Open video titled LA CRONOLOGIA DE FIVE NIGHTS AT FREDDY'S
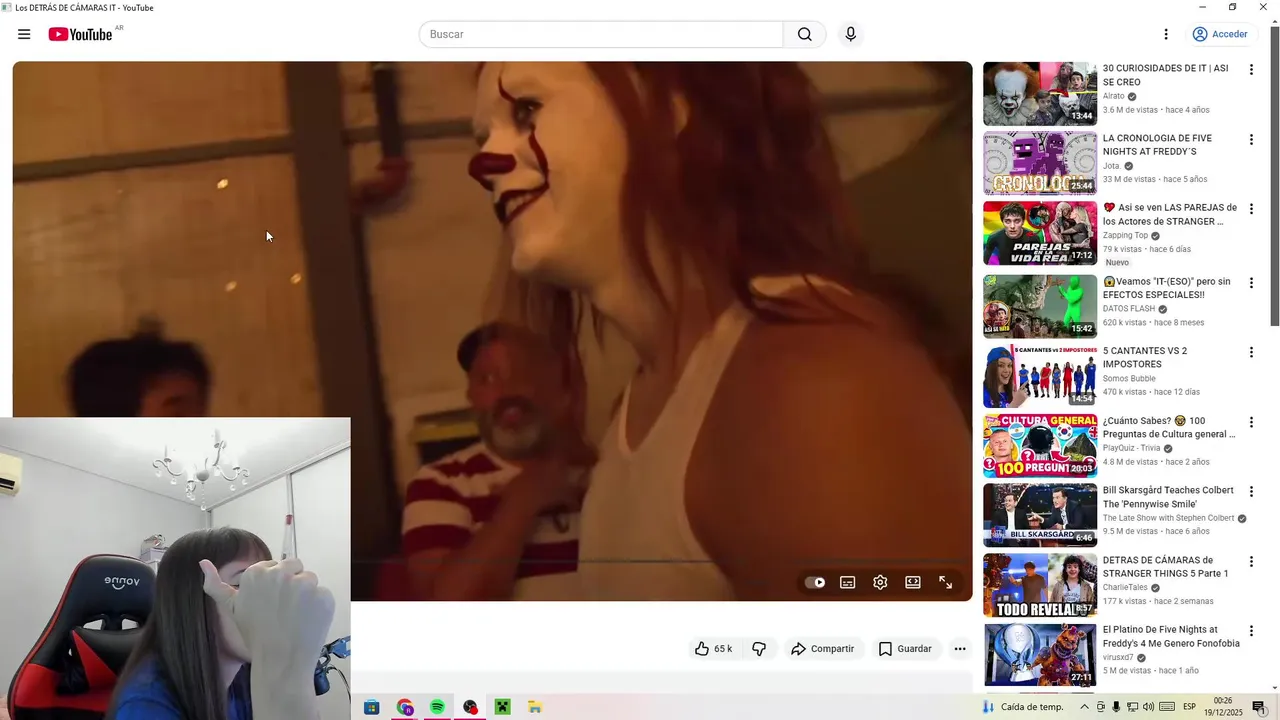The width and height of the screenshot is (1280, 720). tap(1157, 145)
